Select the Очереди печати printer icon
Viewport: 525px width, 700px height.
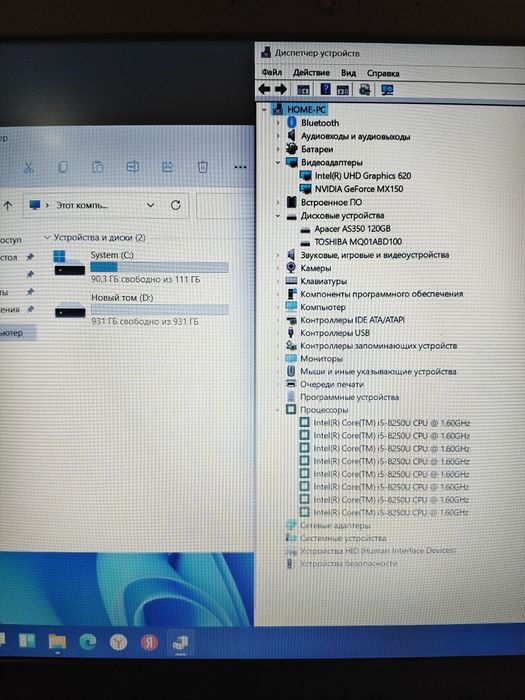[291, 384]
